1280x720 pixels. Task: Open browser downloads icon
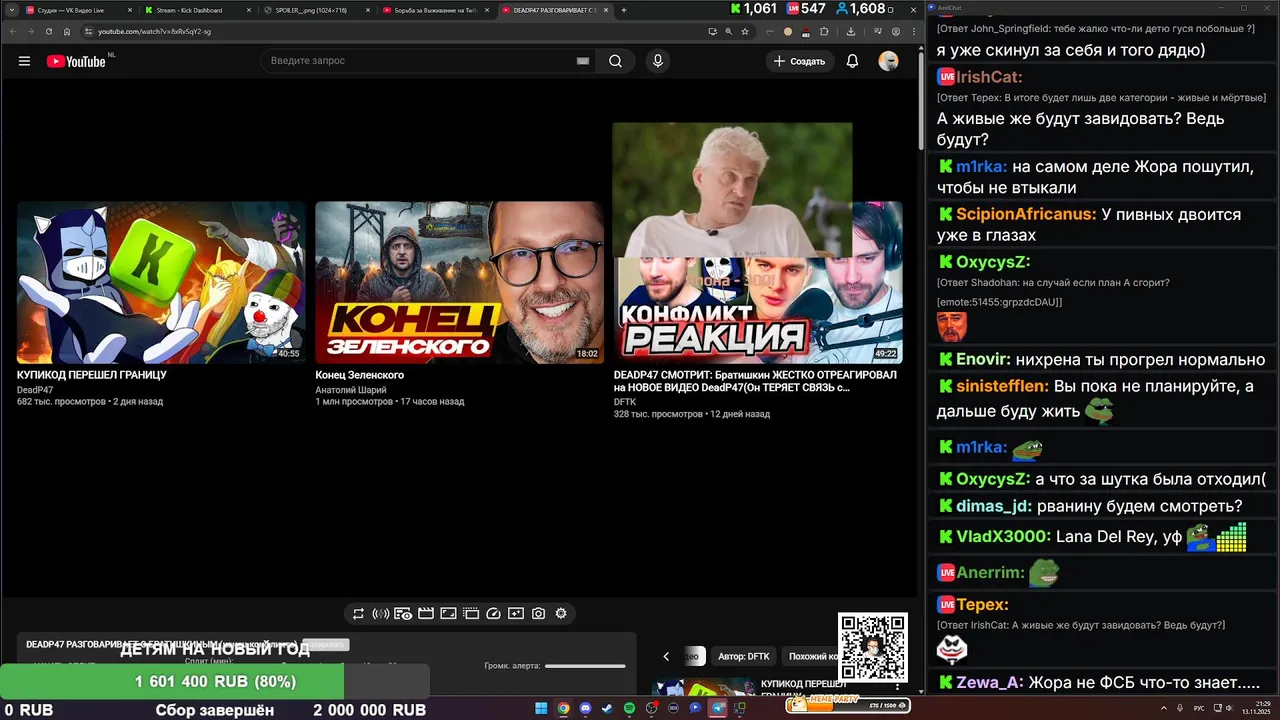pos(851,31)
